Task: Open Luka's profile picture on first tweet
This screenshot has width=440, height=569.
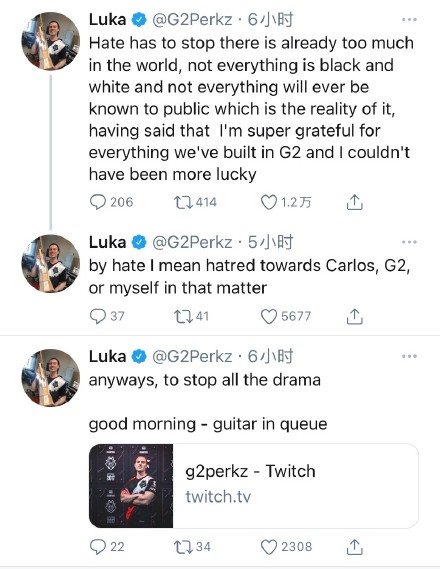Action: pyautogui.click(x=50, y=41)
